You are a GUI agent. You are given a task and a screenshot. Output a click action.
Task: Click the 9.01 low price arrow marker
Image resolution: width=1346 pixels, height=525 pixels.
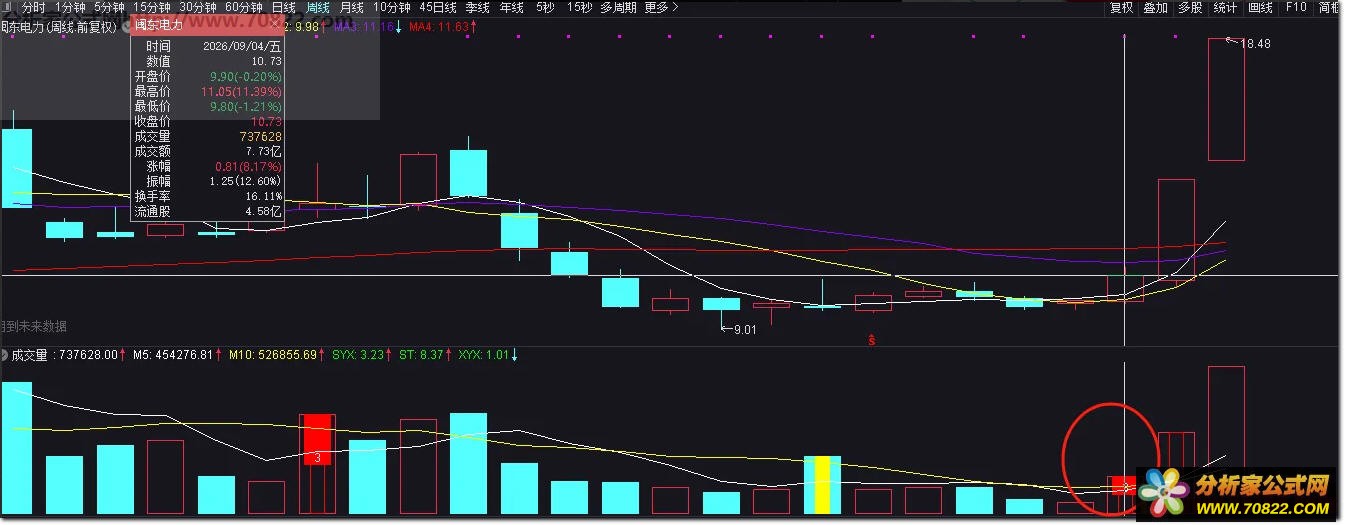click(x=739, y=329)
